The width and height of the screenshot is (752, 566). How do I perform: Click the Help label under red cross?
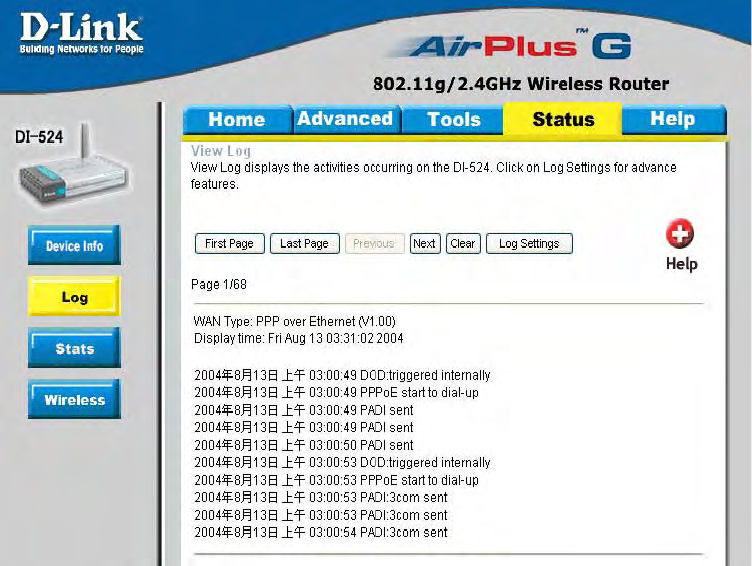[x=682, y=264]
